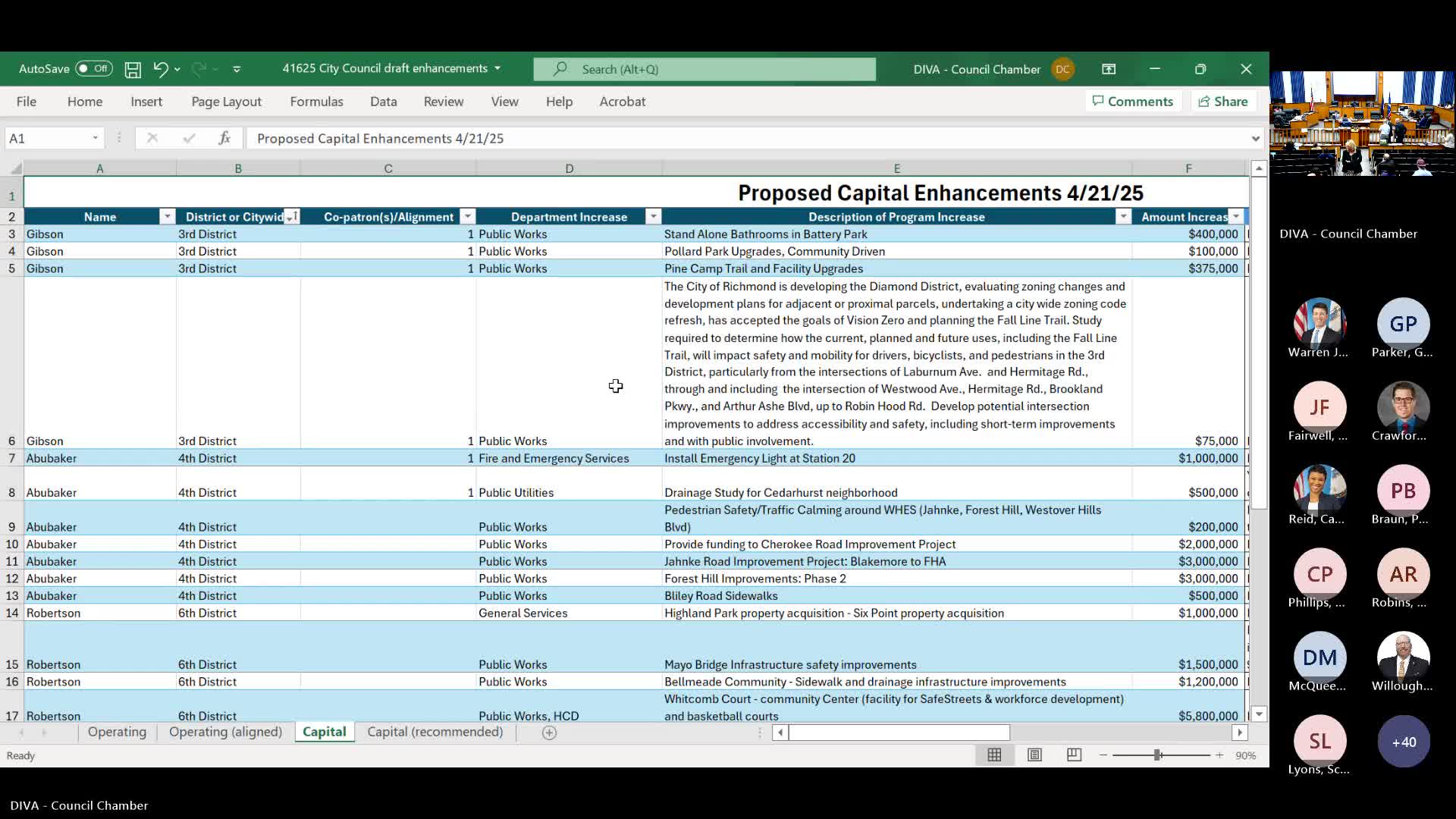This screenshot has height=819, width=1456.
Task: Open the Page Layout ribbon tab
Action: point(226,102)
